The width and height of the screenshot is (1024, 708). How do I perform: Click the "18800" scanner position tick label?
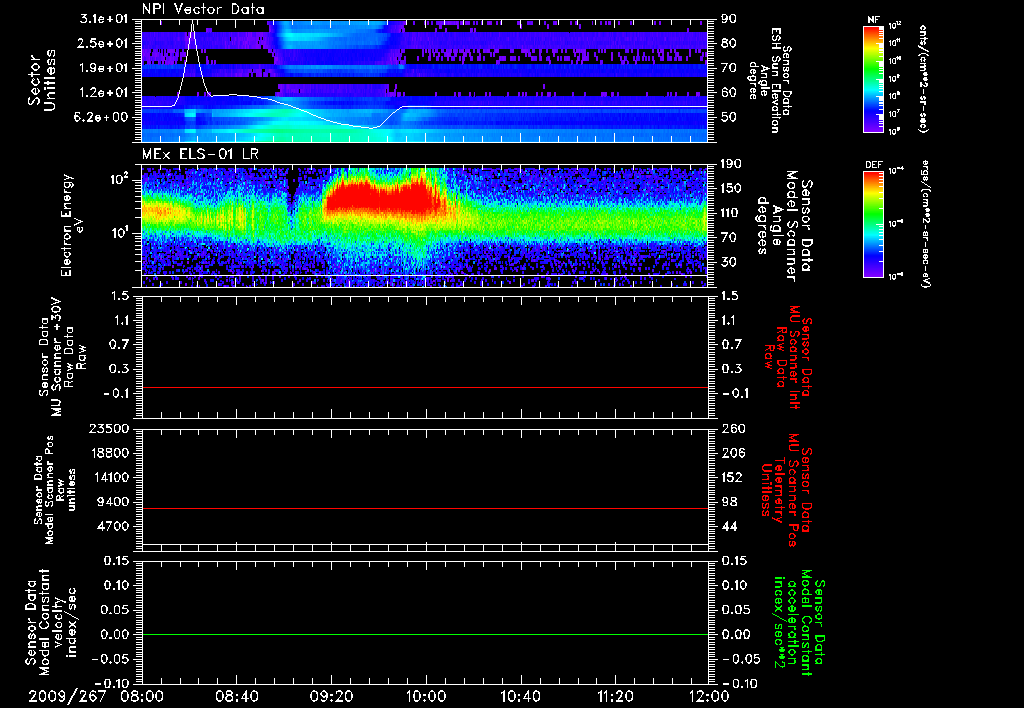(x=110, y=453)
